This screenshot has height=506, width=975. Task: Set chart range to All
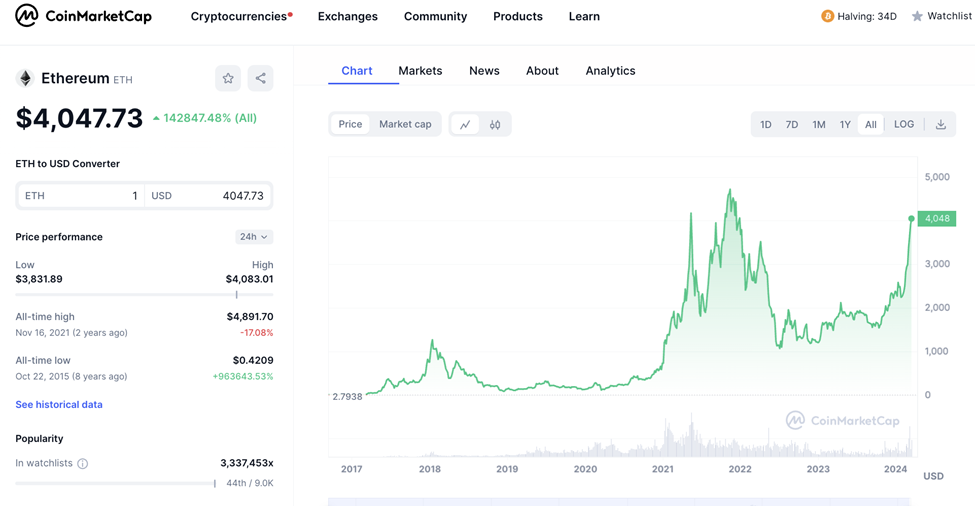(x=871, y=124)
